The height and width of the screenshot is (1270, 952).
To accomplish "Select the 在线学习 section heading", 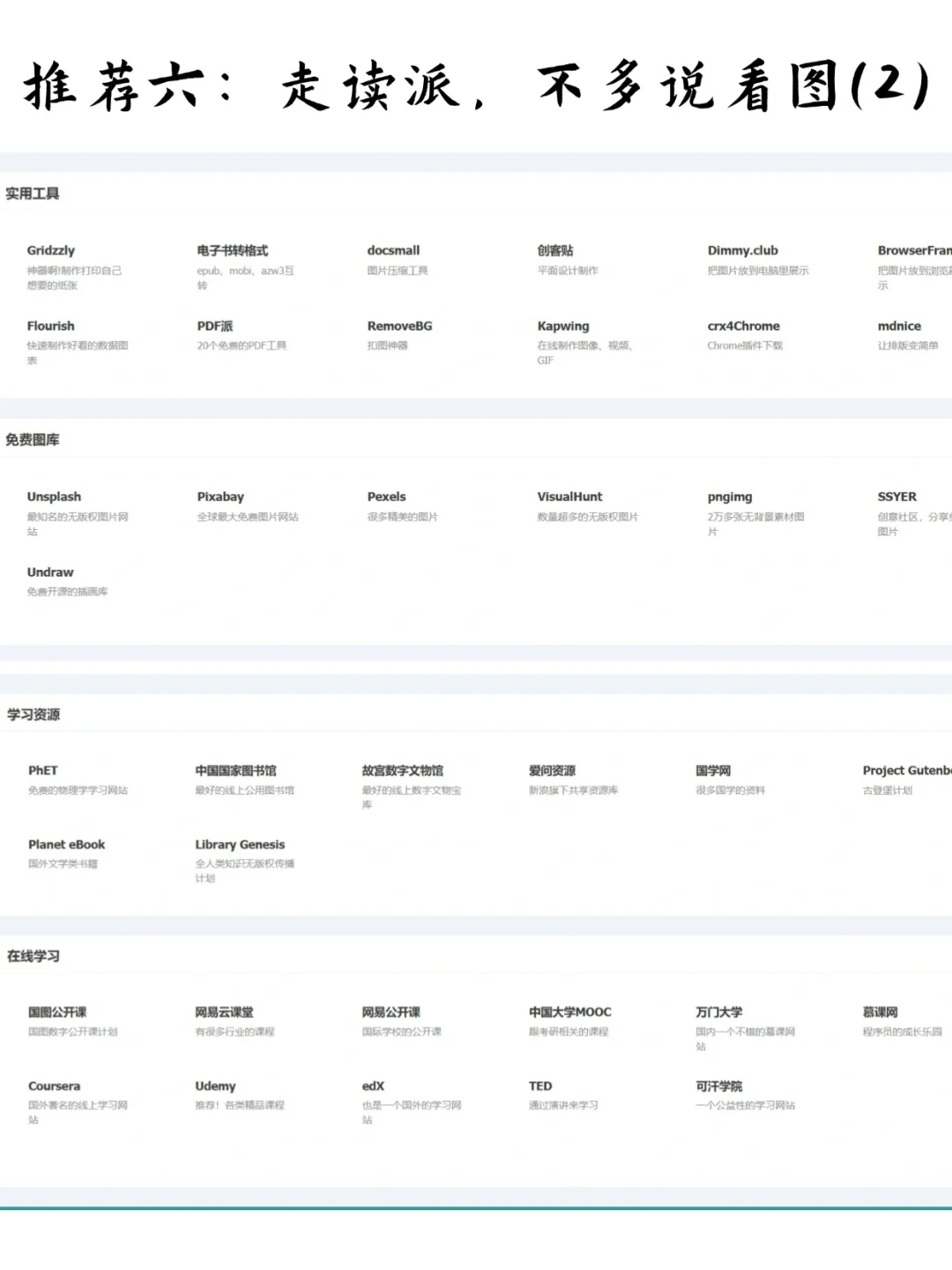I will 33,956.
